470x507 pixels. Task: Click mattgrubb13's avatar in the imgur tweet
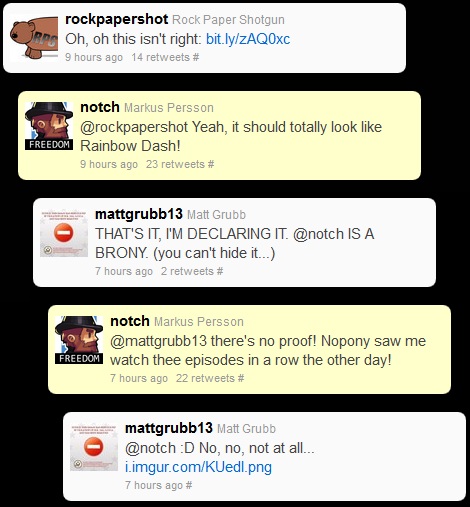(x=94, y=447)
